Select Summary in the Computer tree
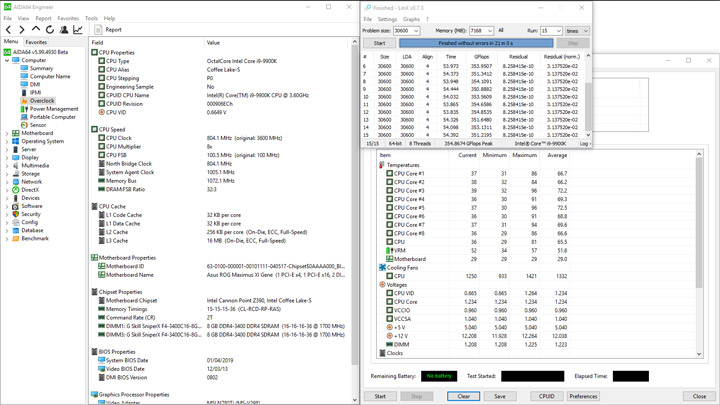The height and width of the screenshot is (405, 720). click(x=41, y=68)
